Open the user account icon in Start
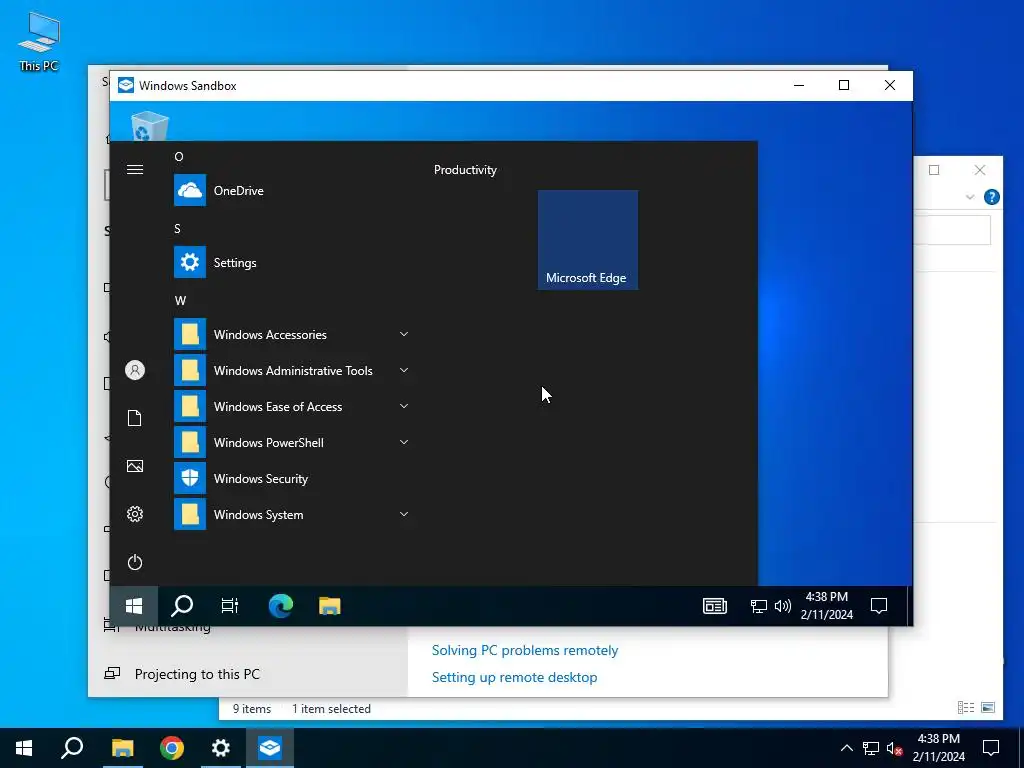Image resolution: width=1024 pixels, height=768 pixels. (135, 370)
